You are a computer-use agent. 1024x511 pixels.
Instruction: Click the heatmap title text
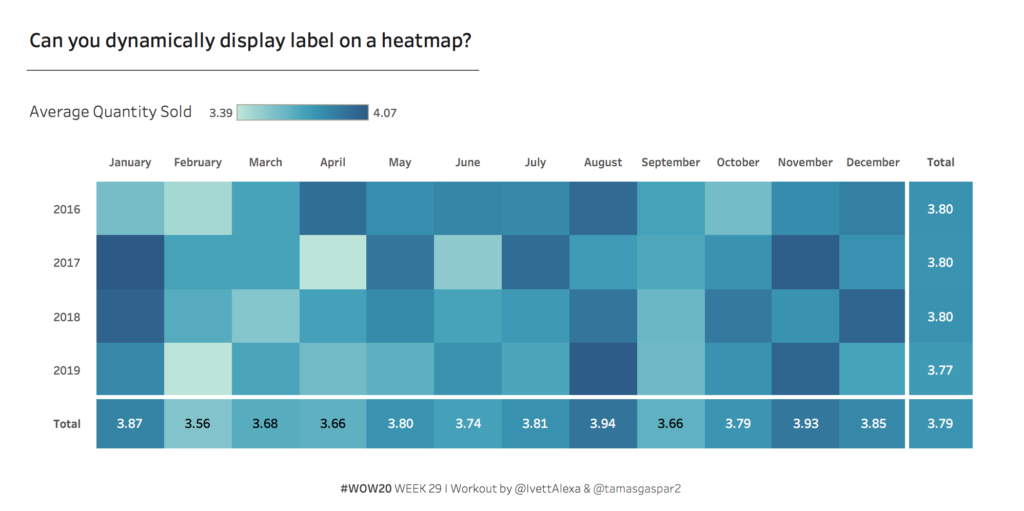(251, 41)
